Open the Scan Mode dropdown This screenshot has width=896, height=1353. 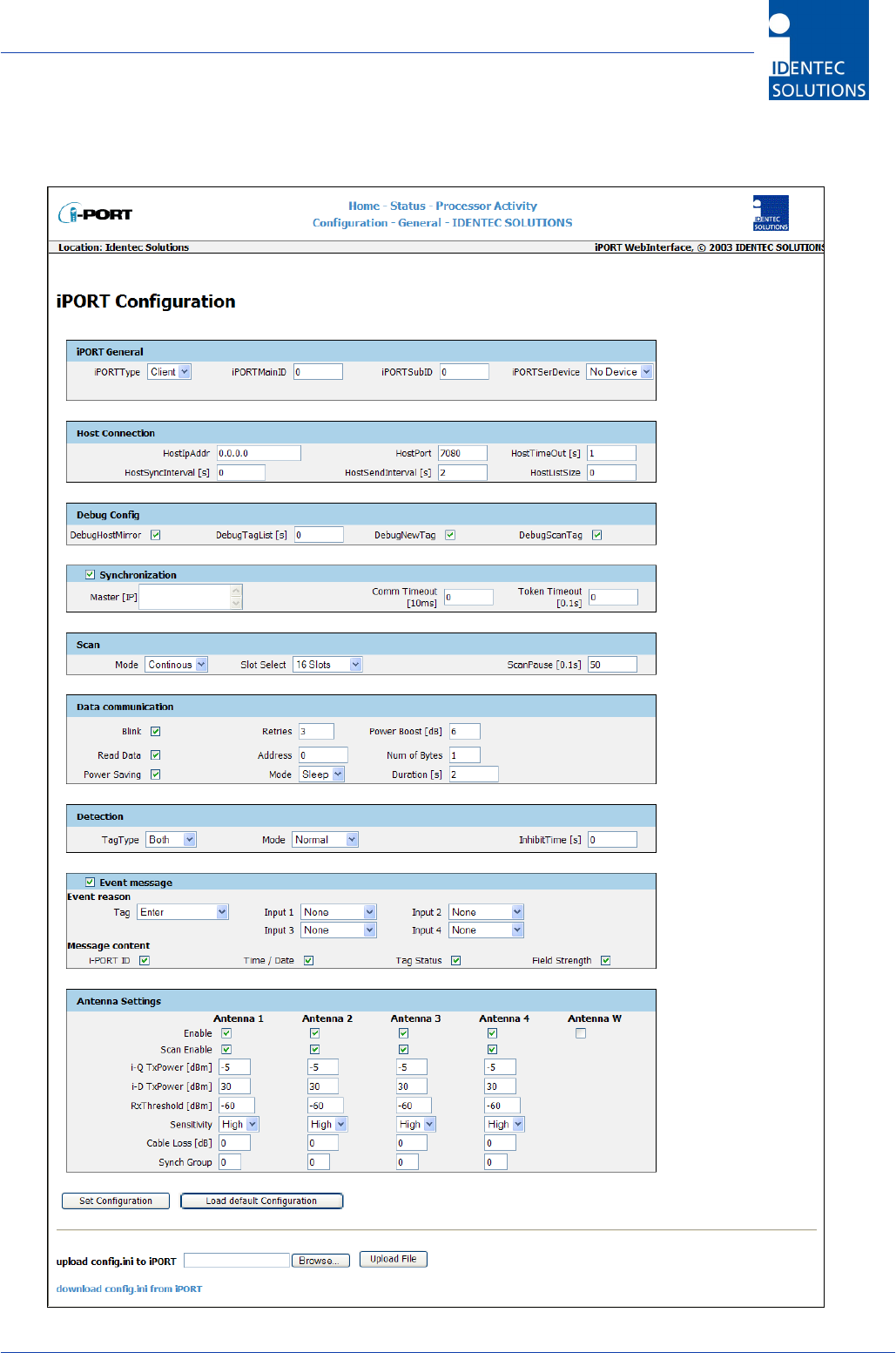pyautogui.click(x=176, y=665)
